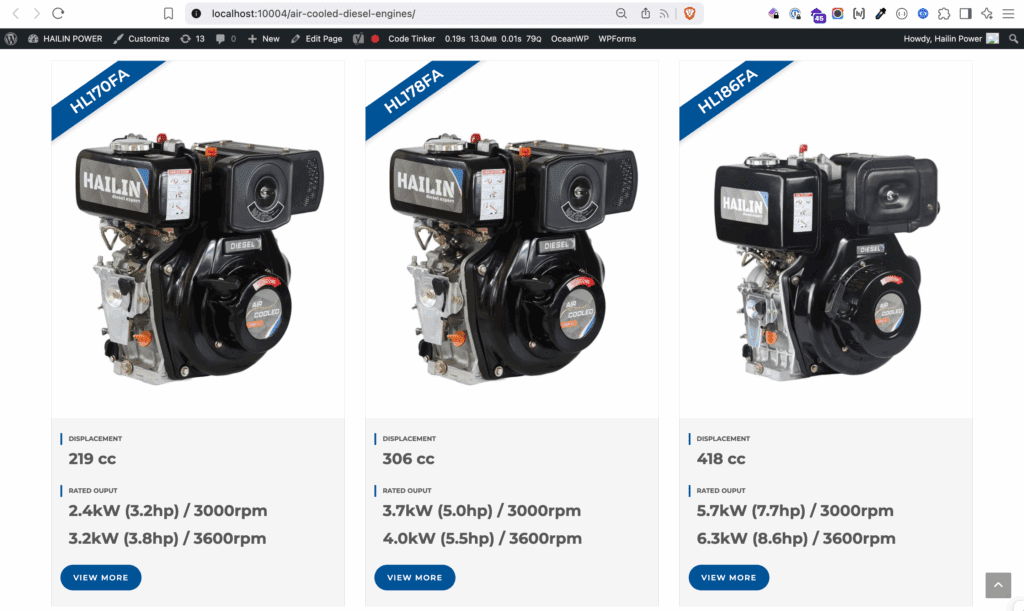Screen dimensions: 1024x611
Task: Click 2.4kW (3.2hp) / 3000rpm text
Action: [x=168, y=510]
